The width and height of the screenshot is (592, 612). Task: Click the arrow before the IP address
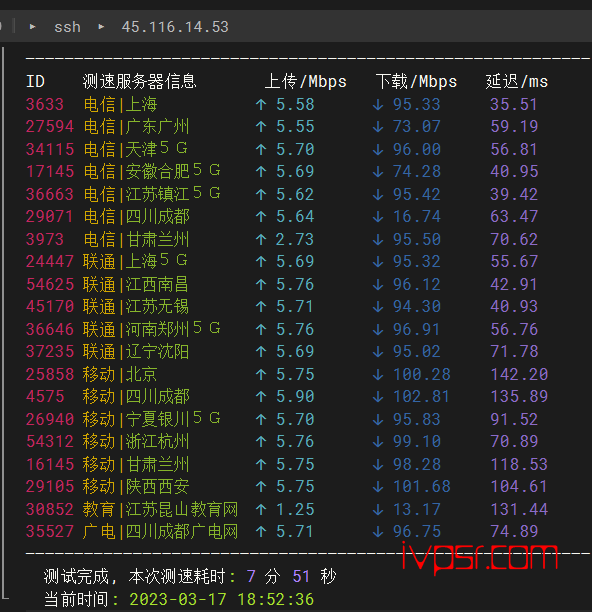click(x=101, y=27)
